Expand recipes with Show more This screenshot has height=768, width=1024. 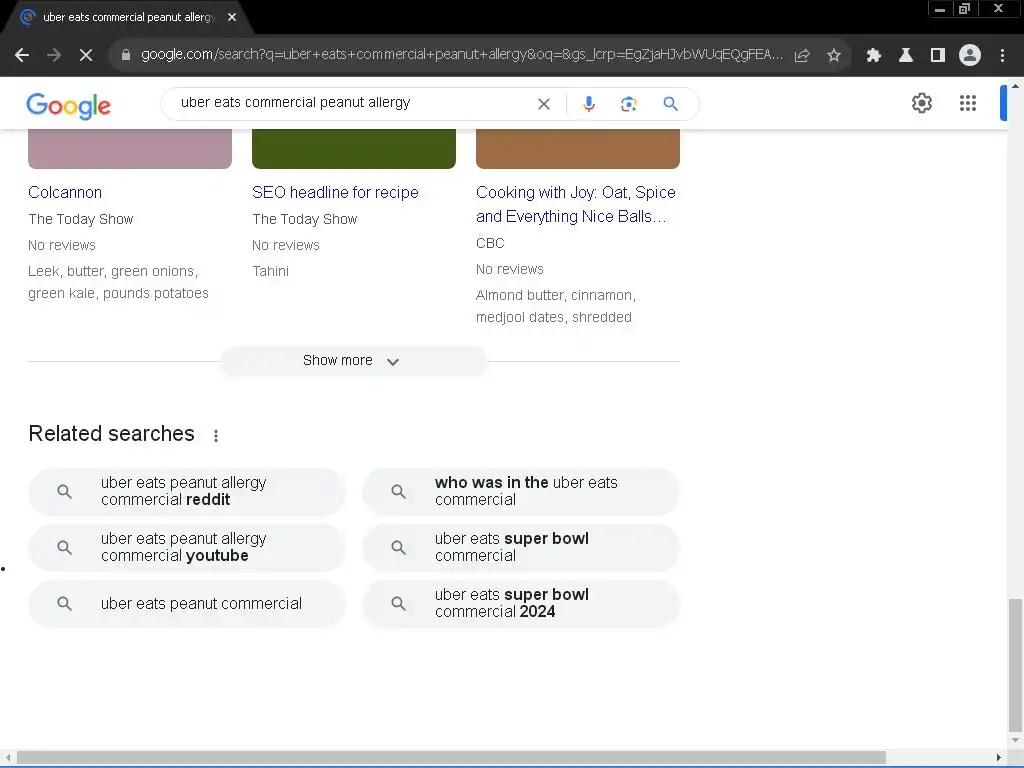[353, 361]
